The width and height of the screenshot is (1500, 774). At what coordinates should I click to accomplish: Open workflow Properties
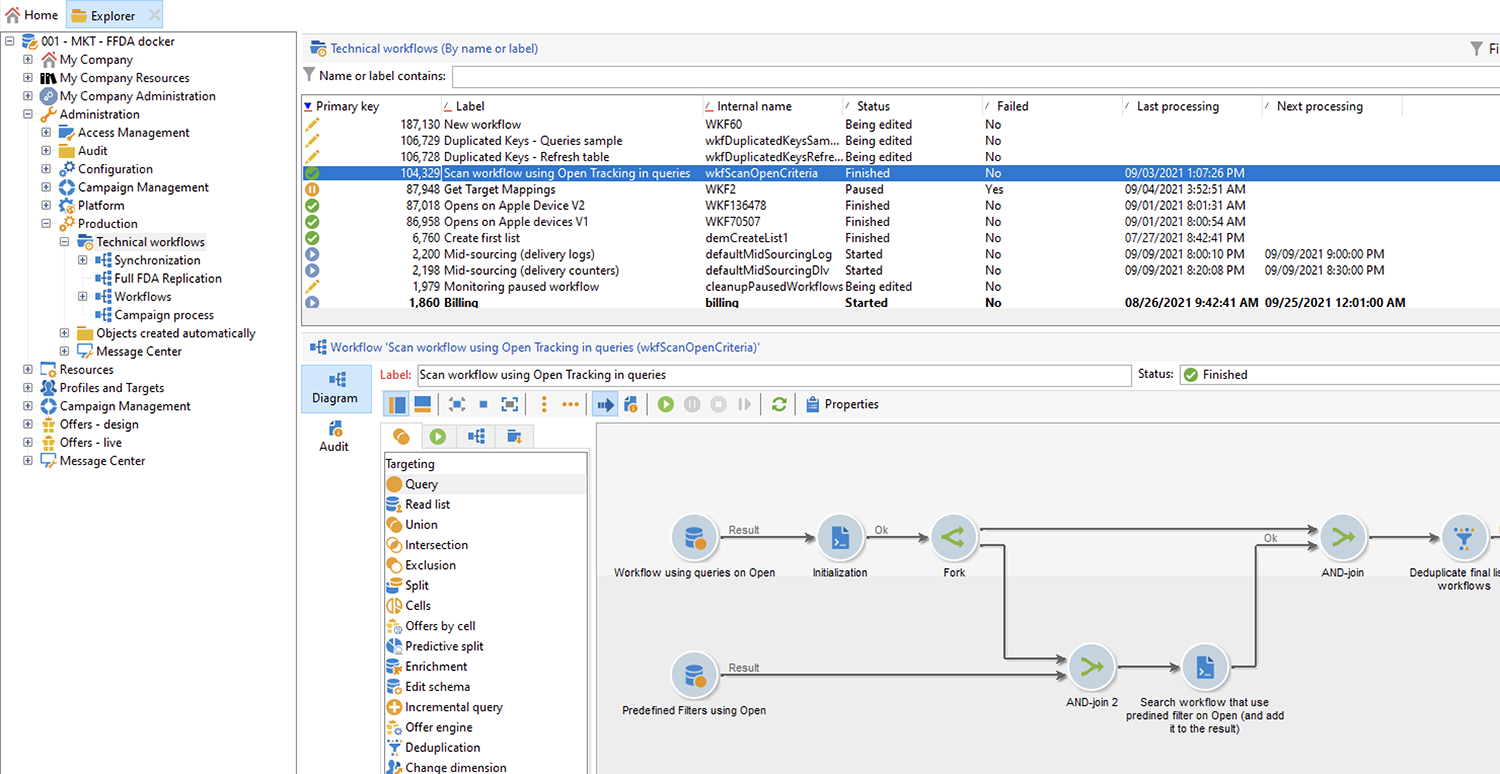[842, 404]
